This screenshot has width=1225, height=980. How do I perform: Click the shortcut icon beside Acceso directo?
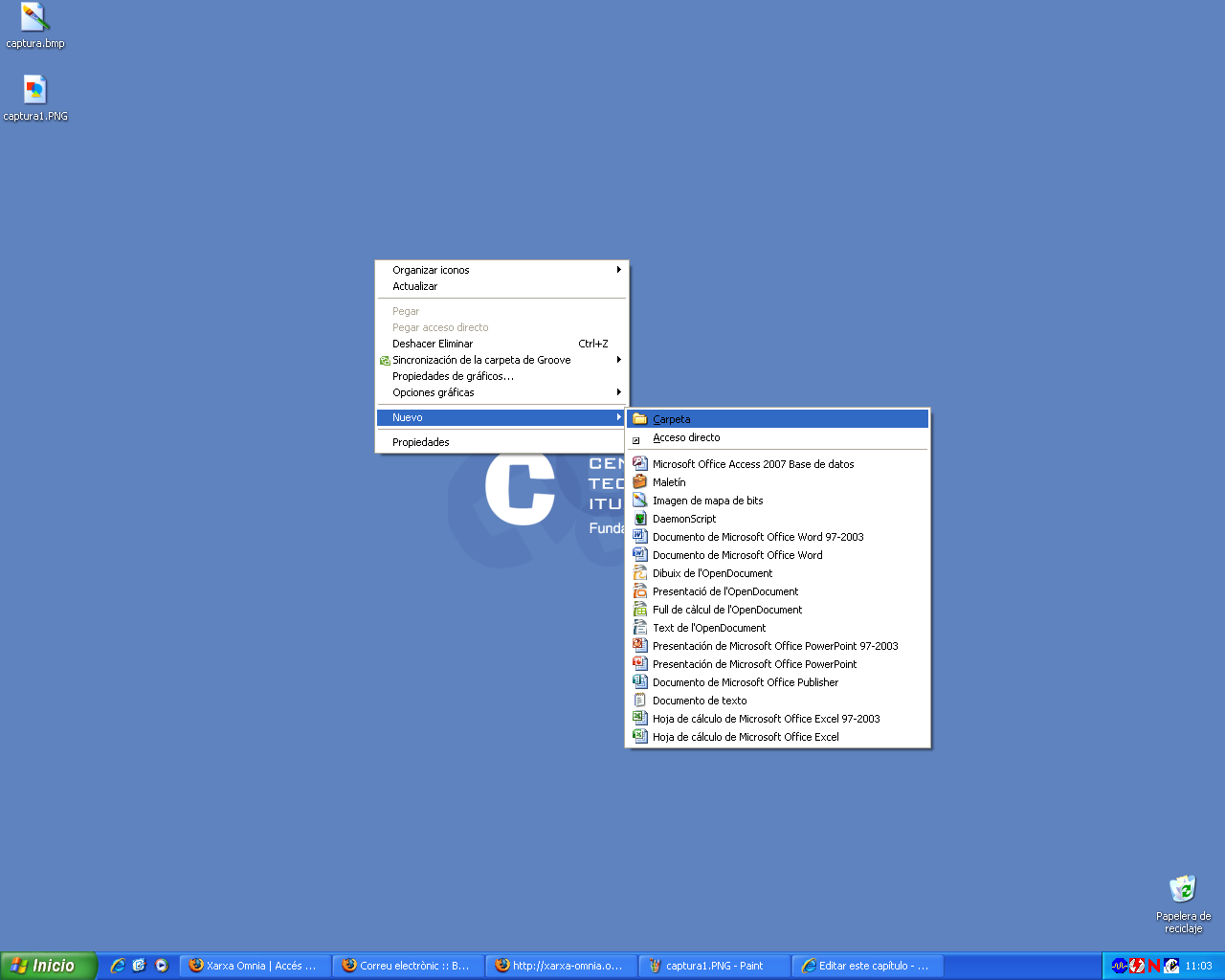pos(636,440)
